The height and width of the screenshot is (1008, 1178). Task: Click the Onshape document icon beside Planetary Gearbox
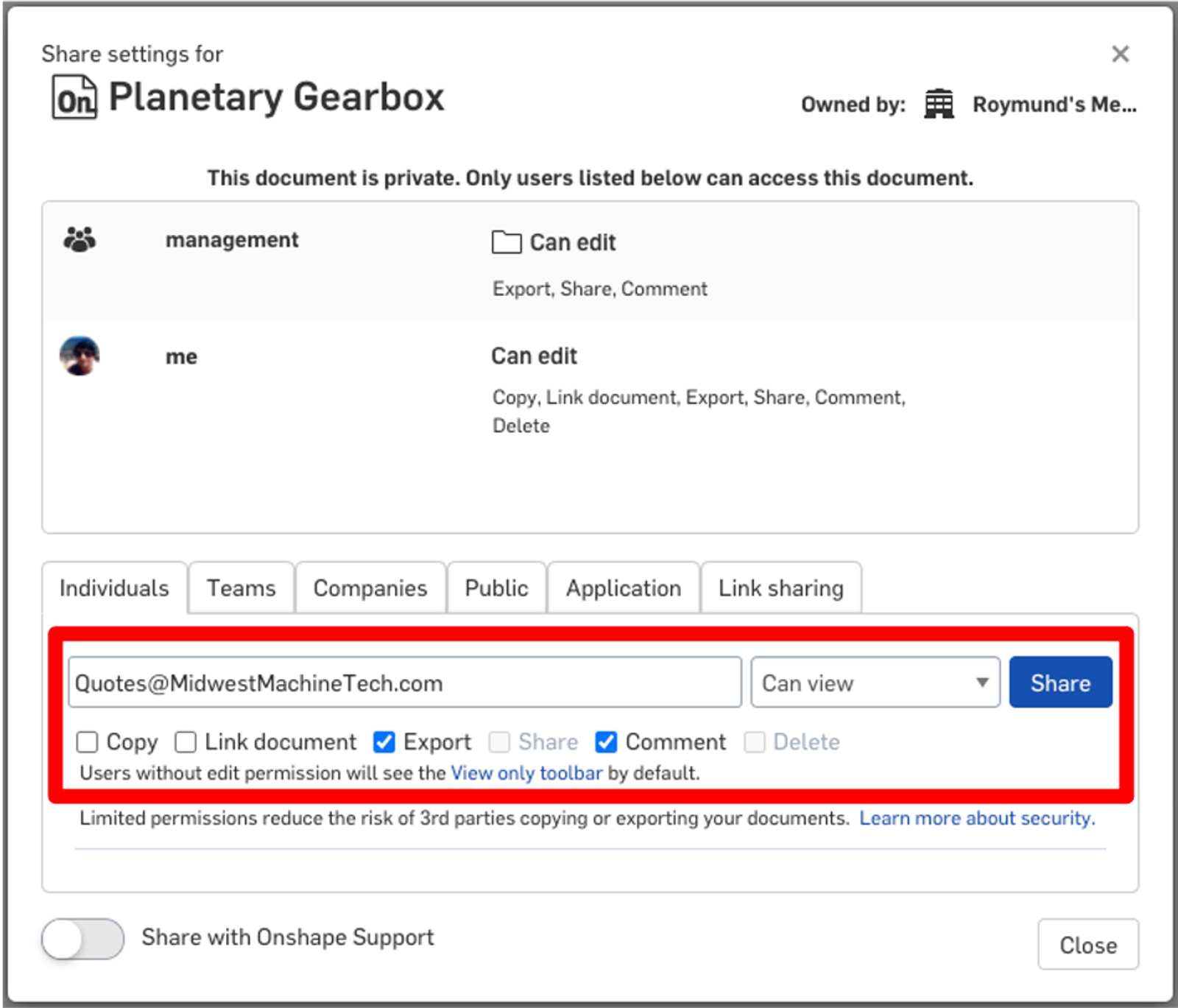(x=74, y=97)
